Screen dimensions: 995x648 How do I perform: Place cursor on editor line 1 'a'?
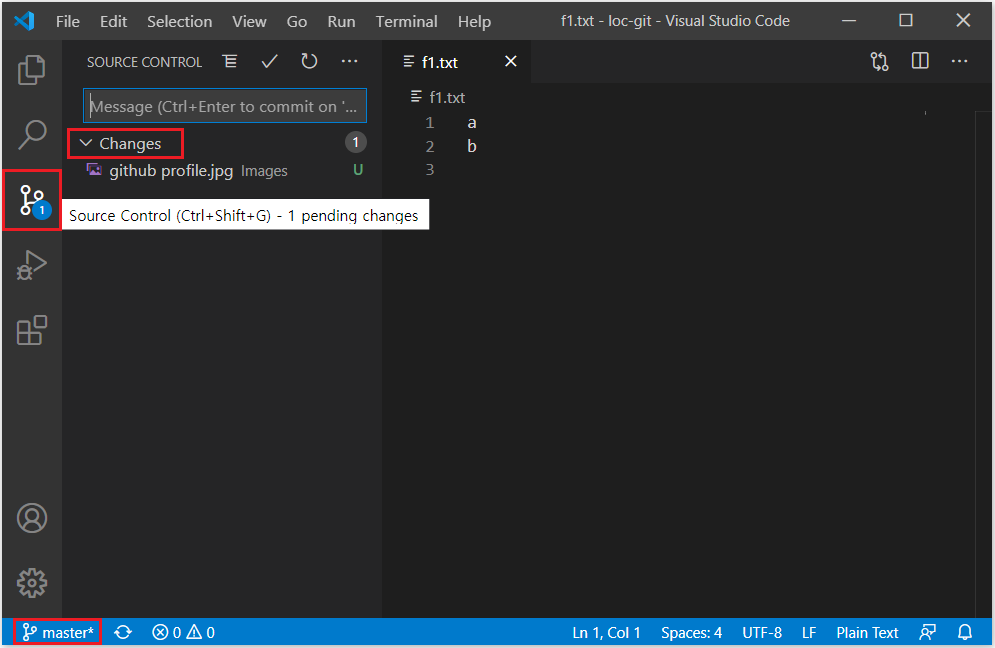click(471, 122)
